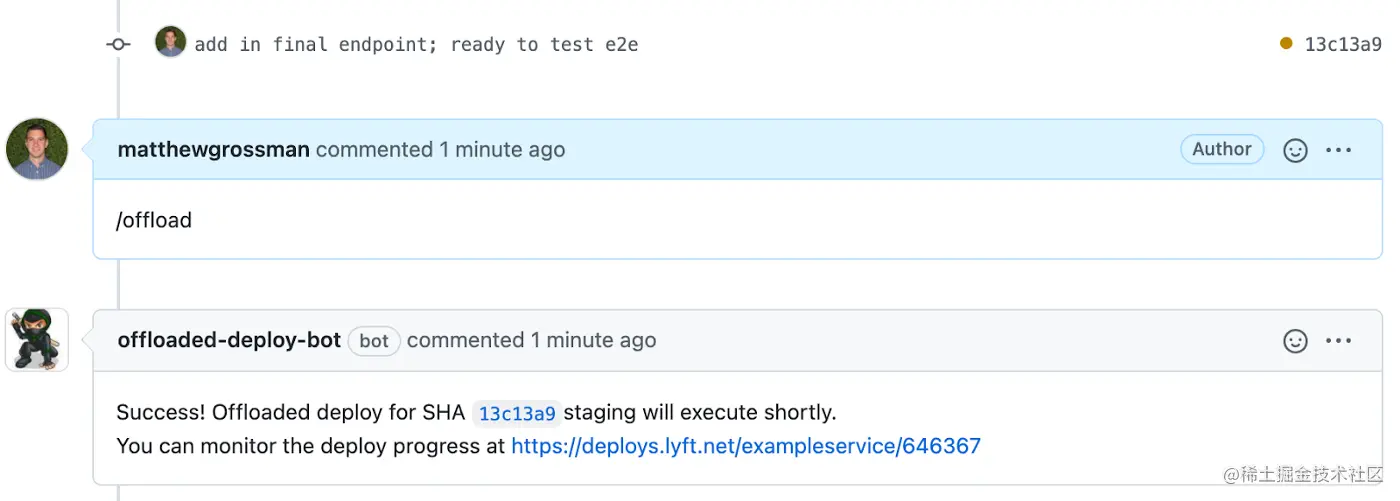
Task: Open options menu on the bot comment
Action: point(1339,341)
